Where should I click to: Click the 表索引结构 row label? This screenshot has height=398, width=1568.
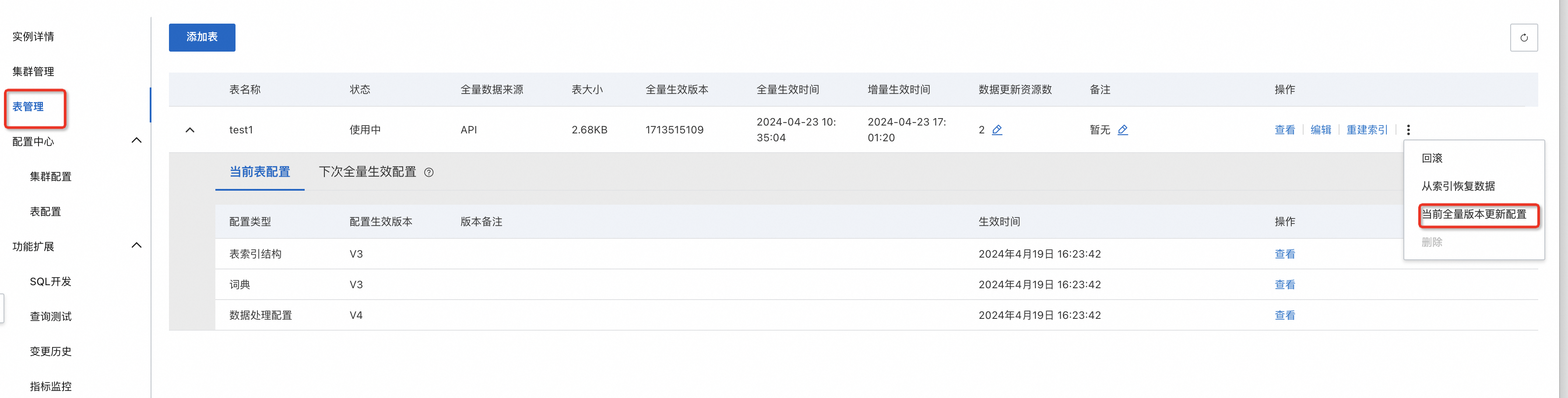255,254
